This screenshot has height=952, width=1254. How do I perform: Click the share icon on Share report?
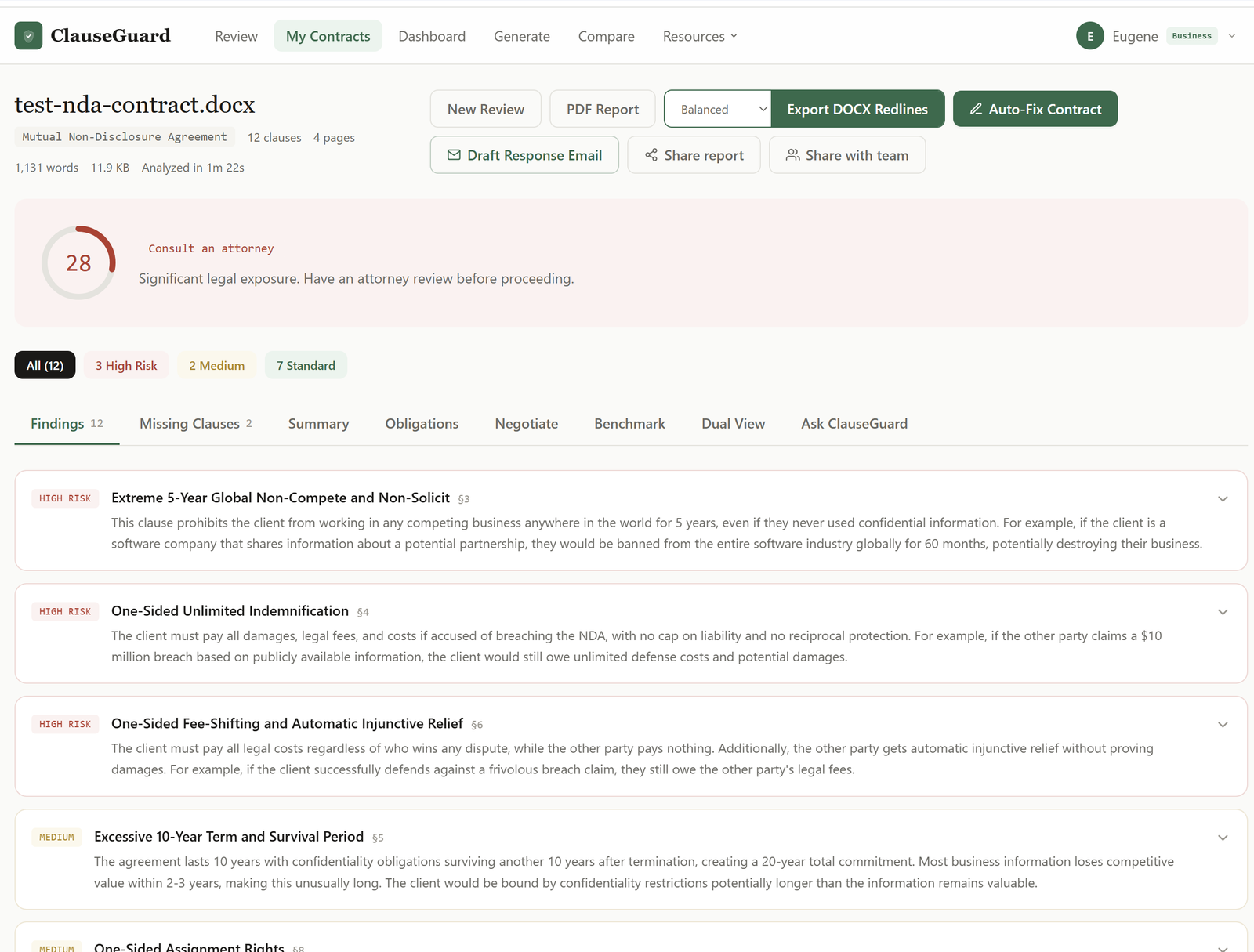(x=651, y=155)
